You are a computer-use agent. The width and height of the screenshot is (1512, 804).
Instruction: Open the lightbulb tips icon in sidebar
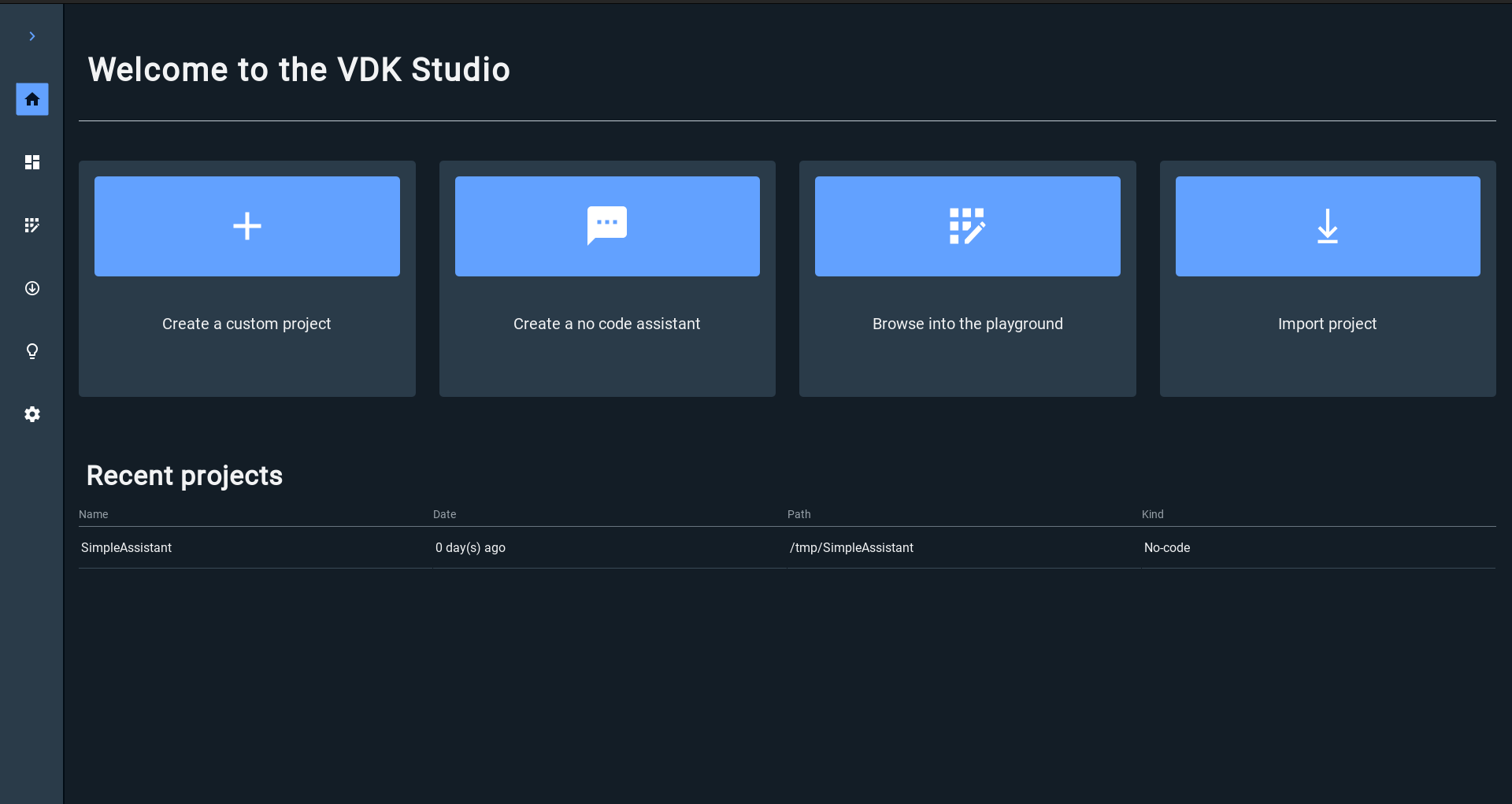pos(32,351)
